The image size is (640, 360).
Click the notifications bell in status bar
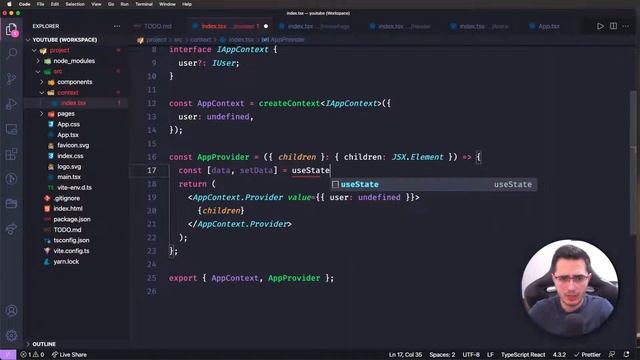tap(627, 354)
